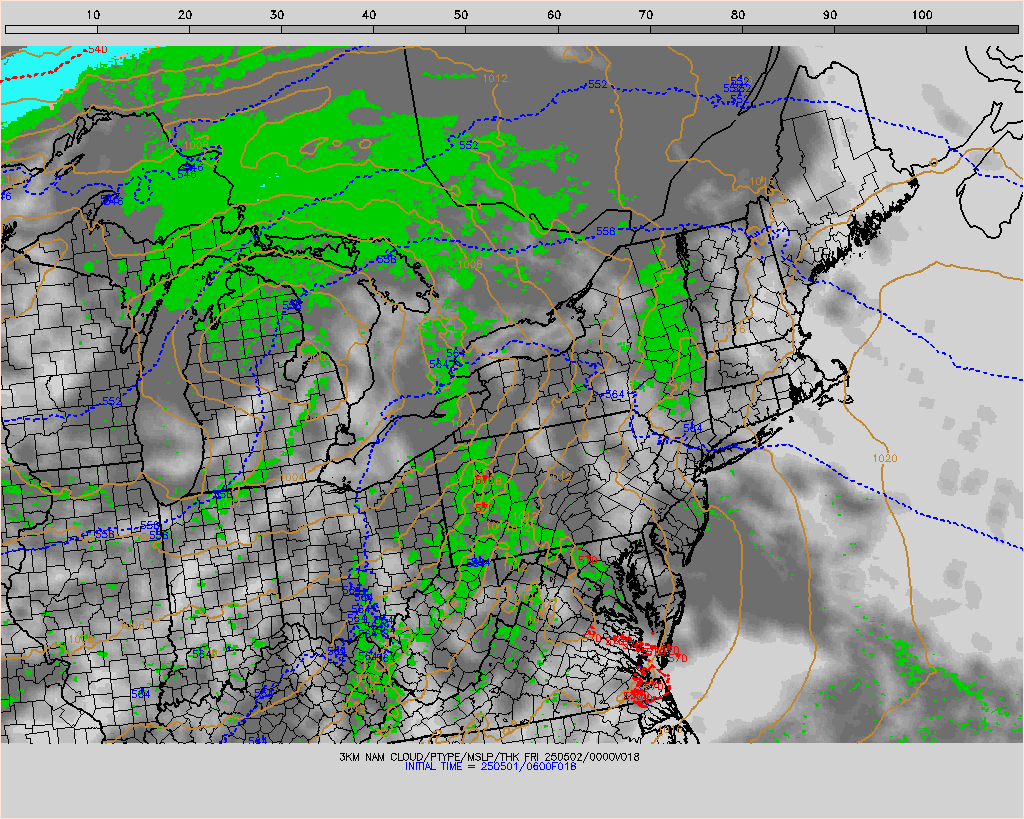Click the "3KM NAM CLOUD/PTYPE/MSLP/THK" title line
Screen dimensions: 1024x819
489,757
